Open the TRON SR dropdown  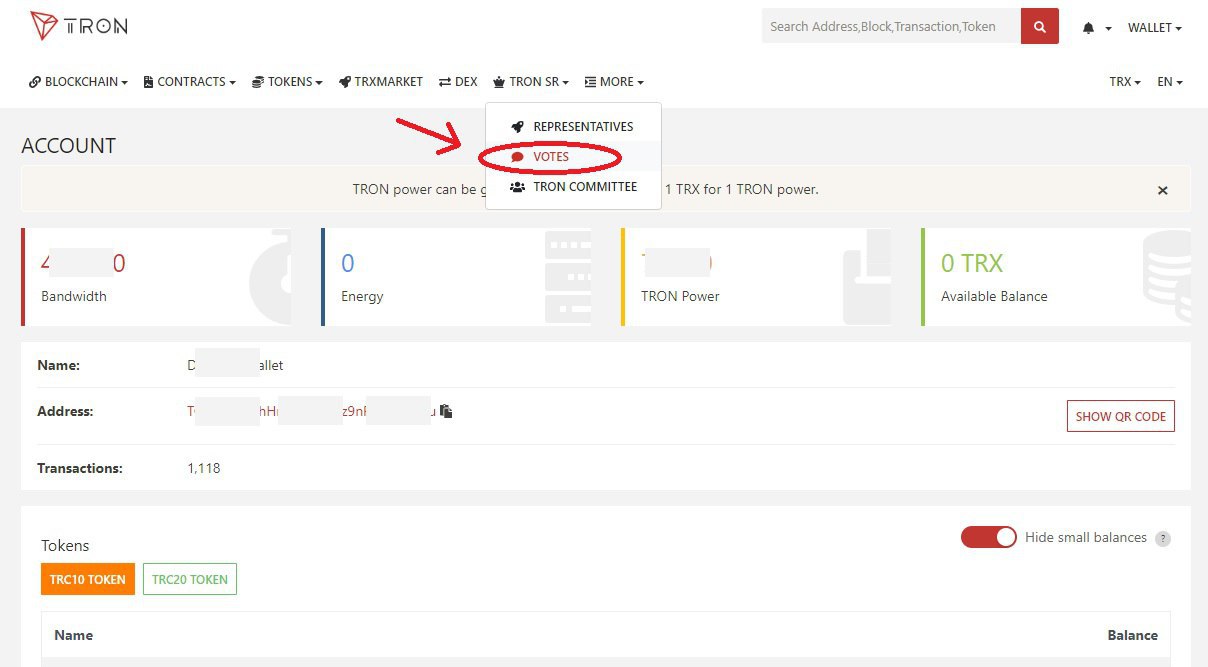[531, 82]
